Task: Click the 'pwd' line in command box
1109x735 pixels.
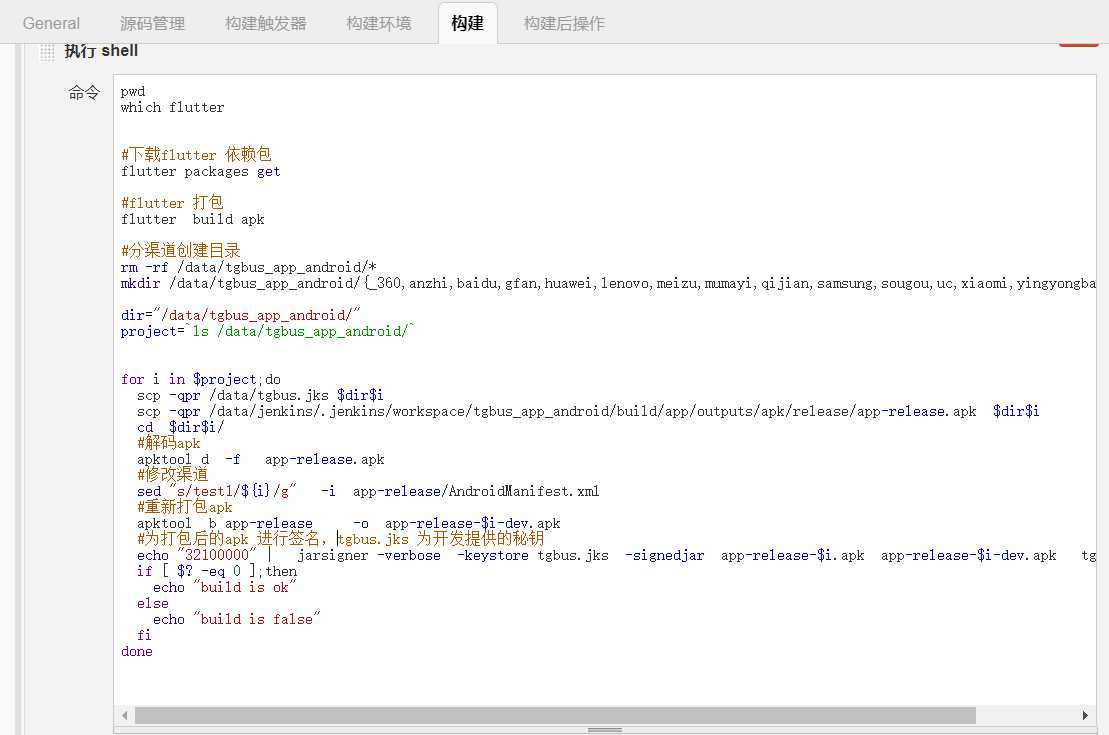Action: pos(133,91)
